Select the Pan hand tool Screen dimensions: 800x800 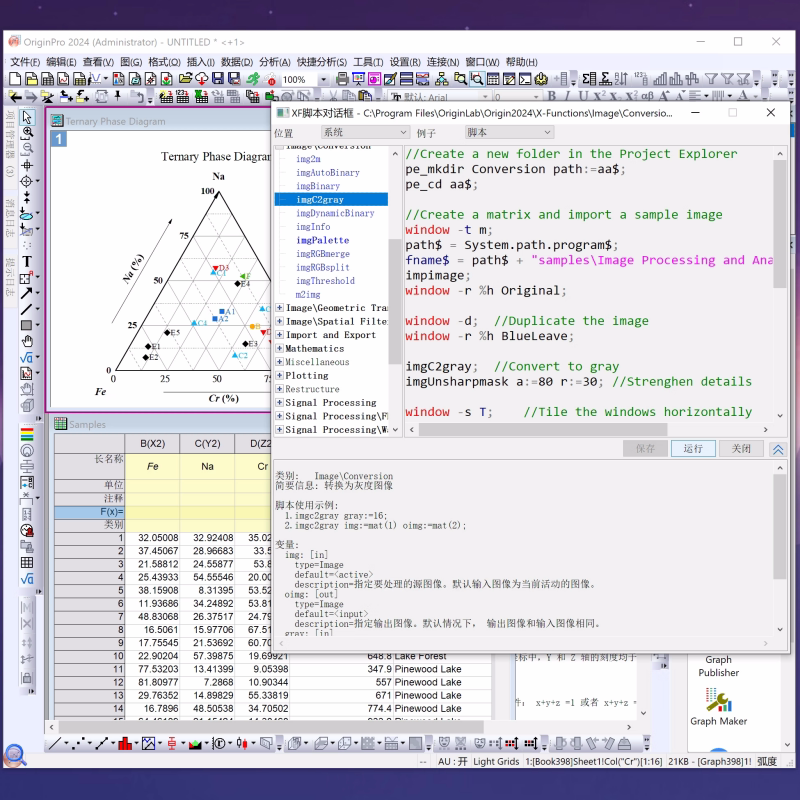(27, 341)
